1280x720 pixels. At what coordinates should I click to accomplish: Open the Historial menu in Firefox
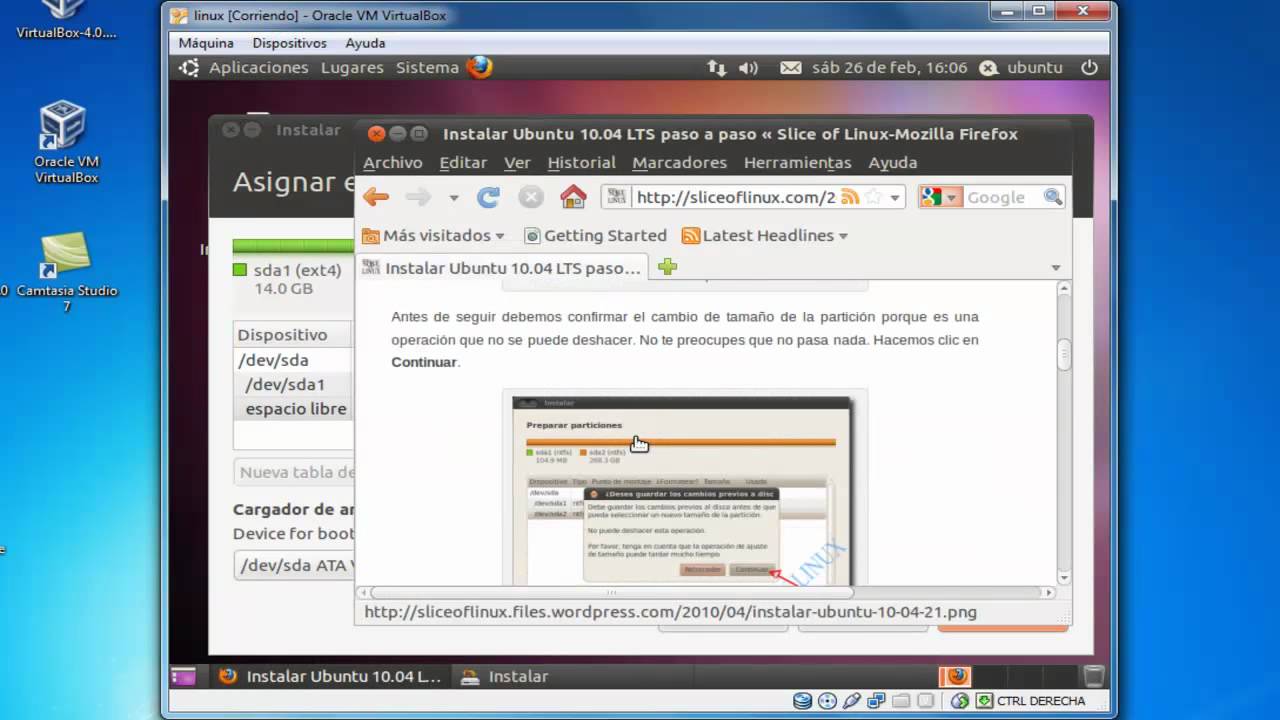[581, 162]
